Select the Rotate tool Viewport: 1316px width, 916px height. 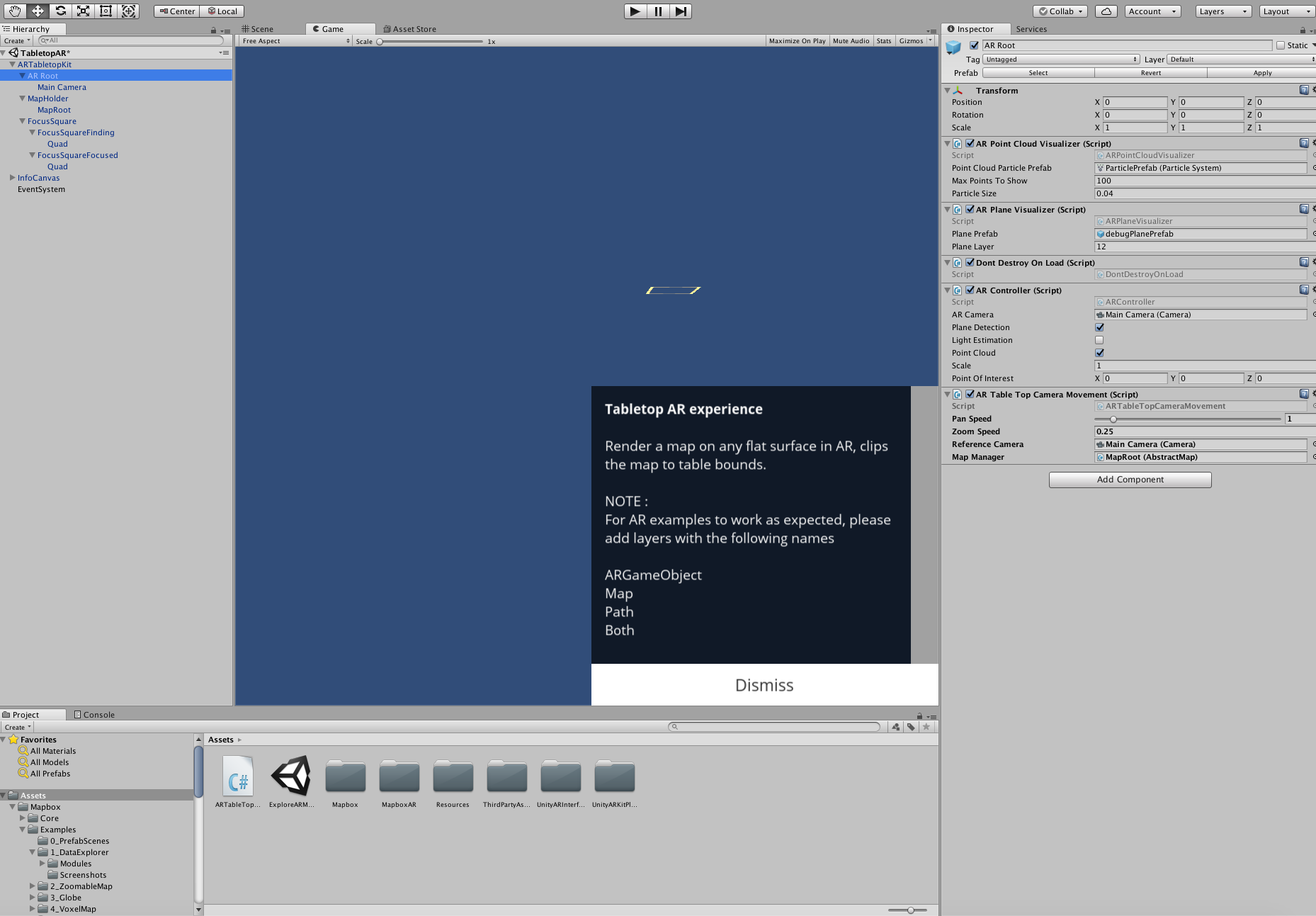coord(60,11)
